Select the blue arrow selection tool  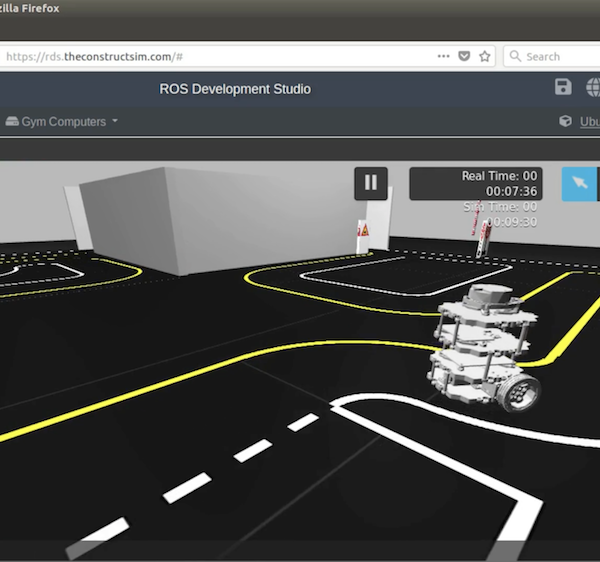(x=579, y=184)
